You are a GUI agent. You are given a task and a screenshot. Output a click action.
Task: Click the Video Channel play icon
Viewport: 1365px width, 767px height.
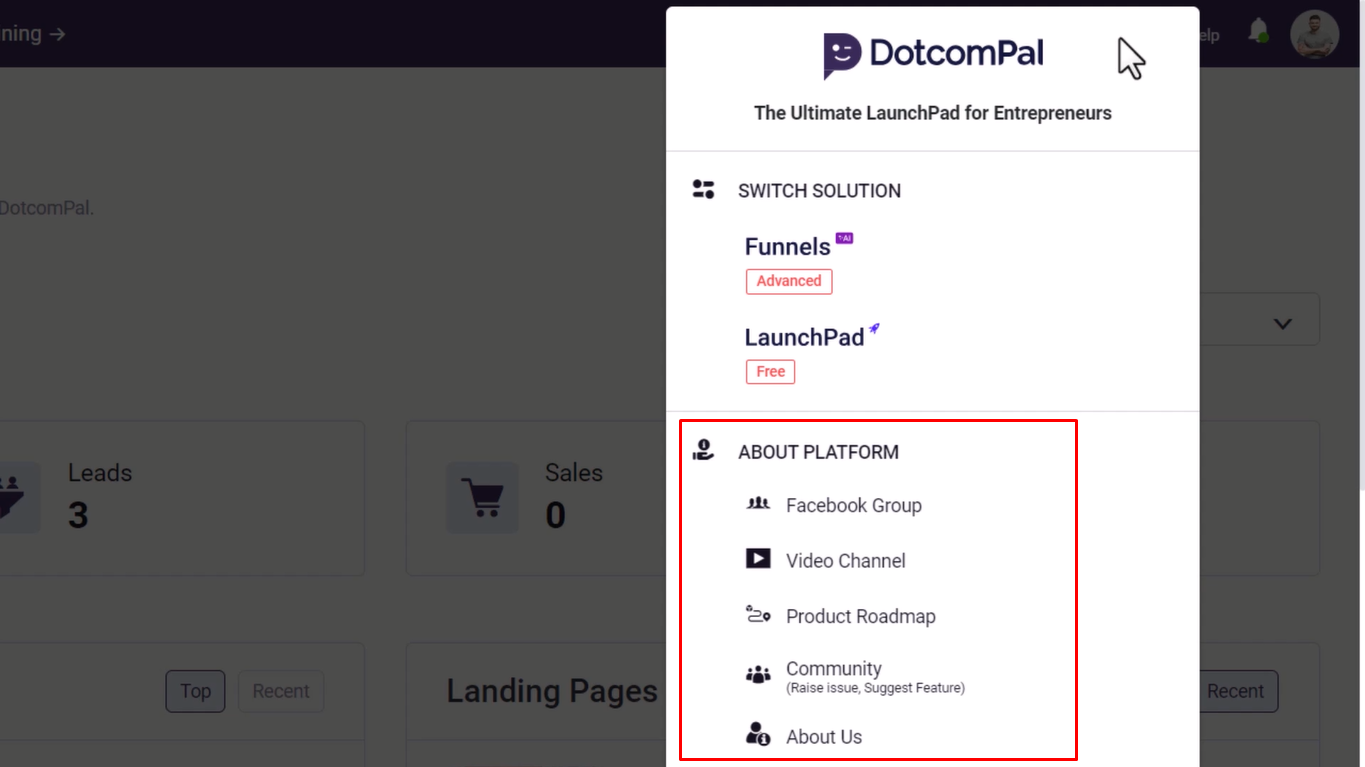758,559
